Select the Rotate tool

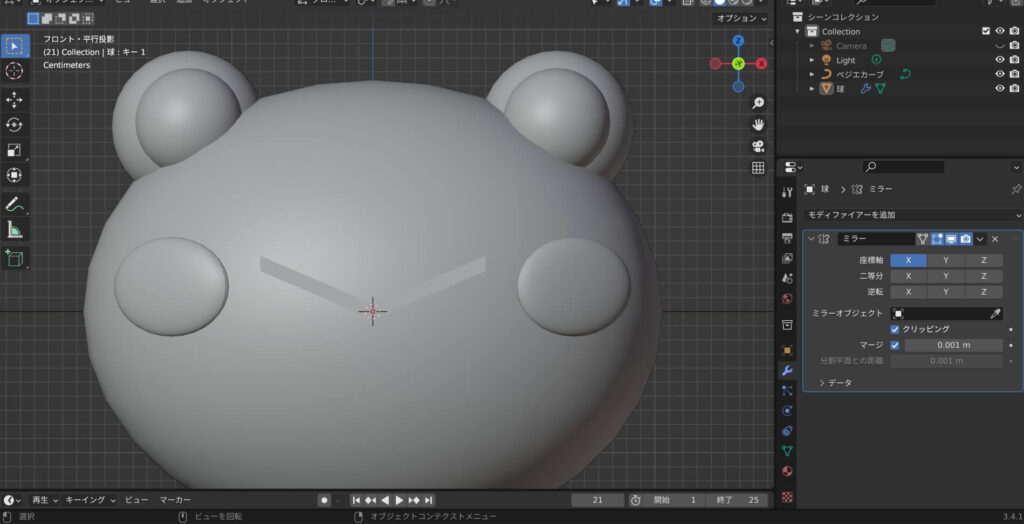(x=15, y=125)
